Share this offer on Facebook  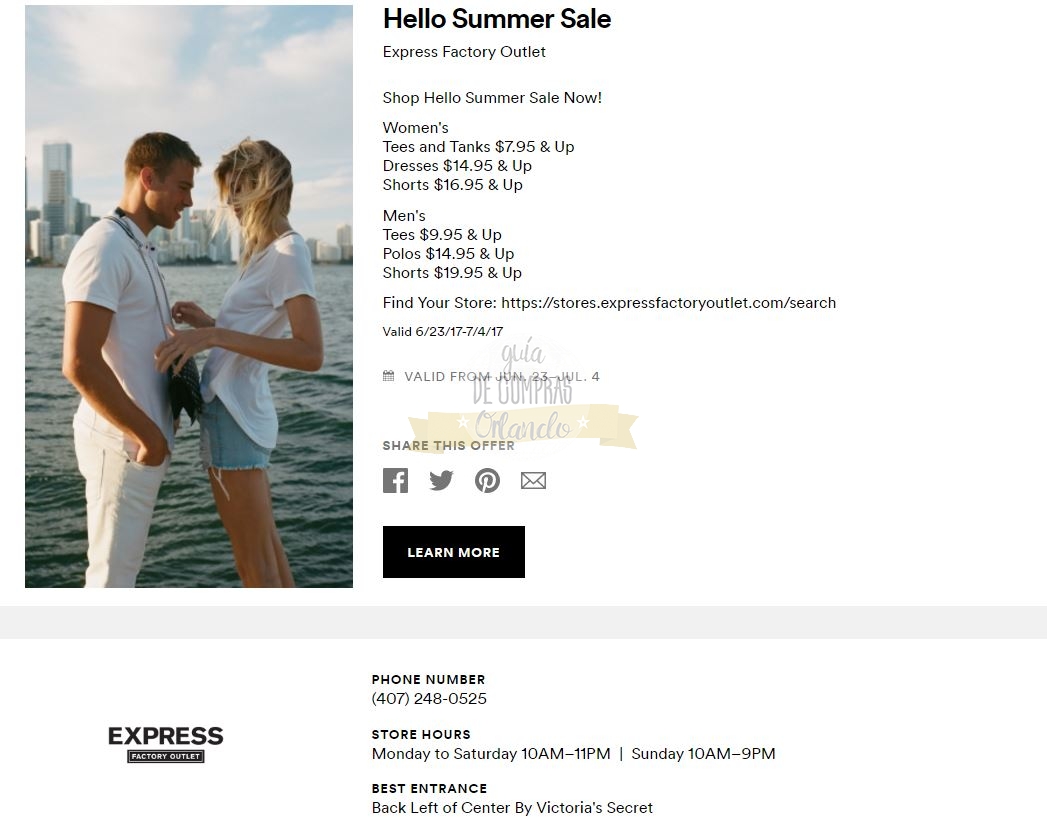coord(395,480)
